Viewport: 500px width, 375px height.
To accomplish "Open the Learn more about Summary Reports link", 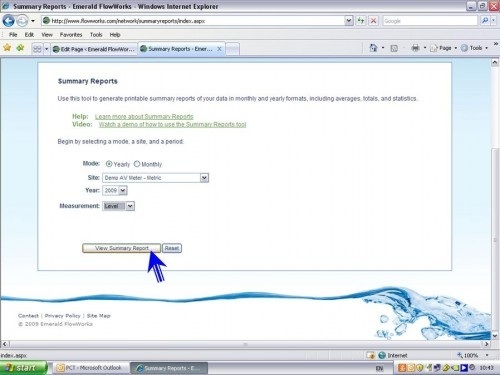I will tap(144, 116).
